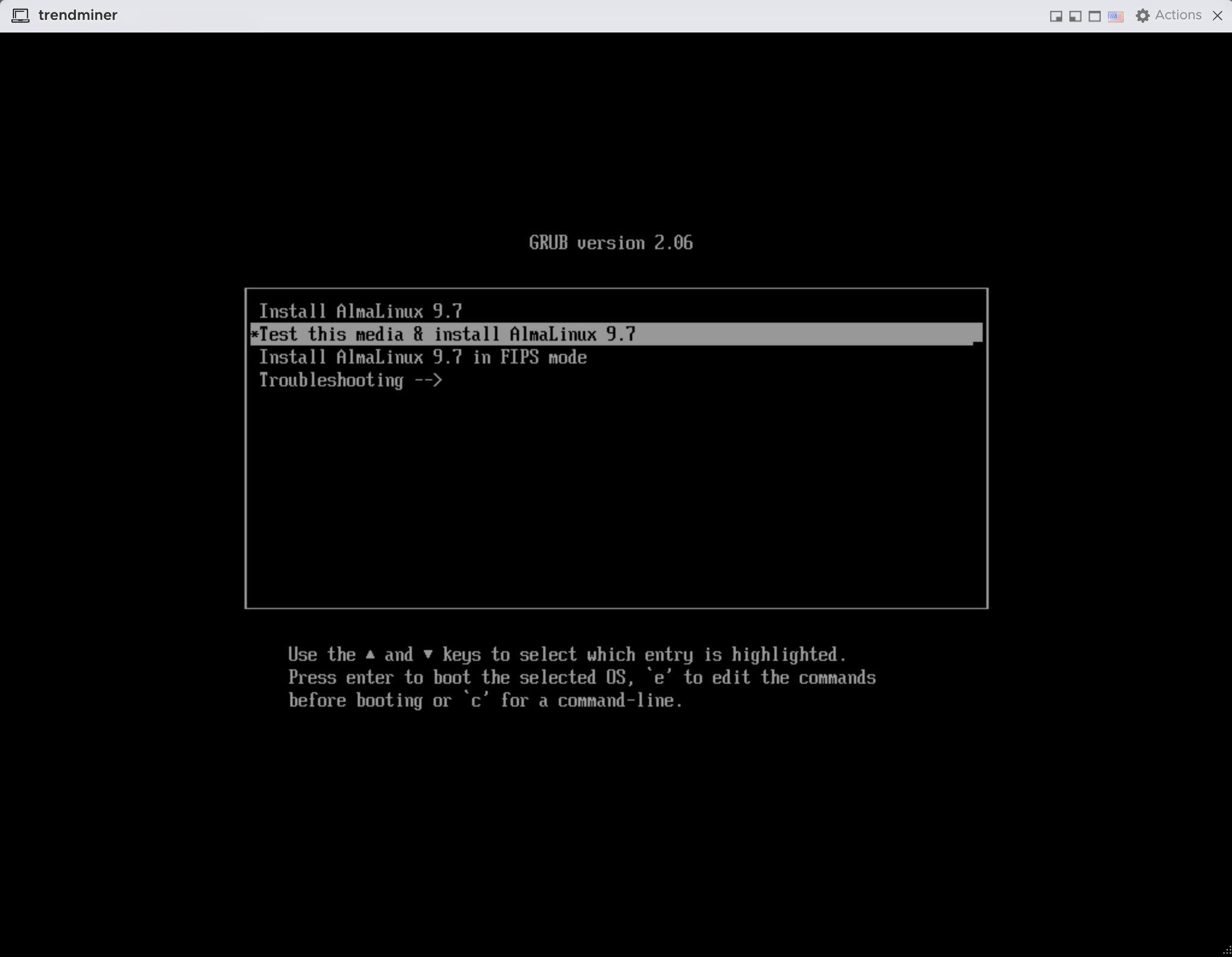
Task: Click the GRUB version 2.06 heading
Action: pyautogui.click(x=611, y=243)
